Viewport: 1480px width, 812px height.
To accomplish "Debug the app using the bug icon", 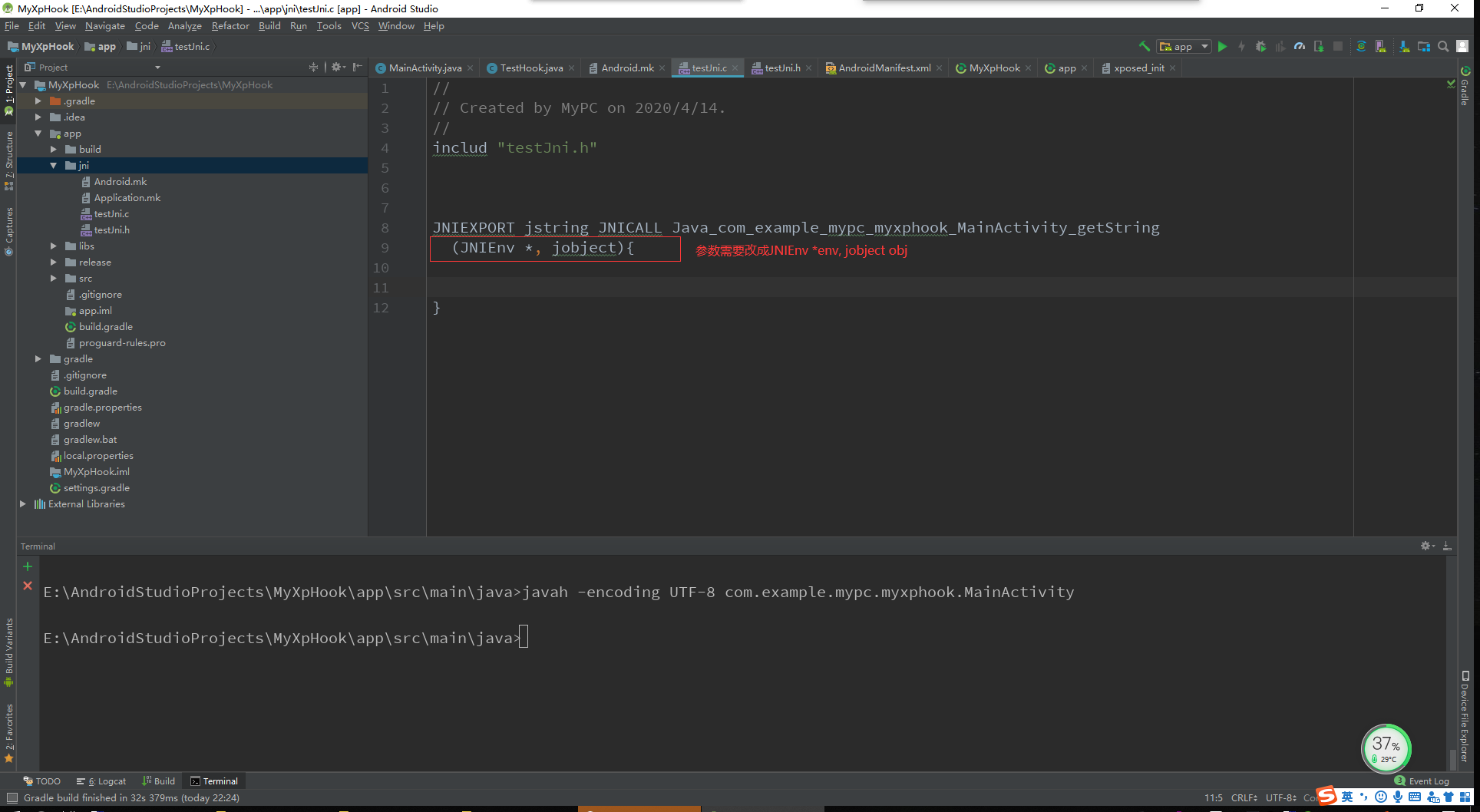I will [1260, 47].
